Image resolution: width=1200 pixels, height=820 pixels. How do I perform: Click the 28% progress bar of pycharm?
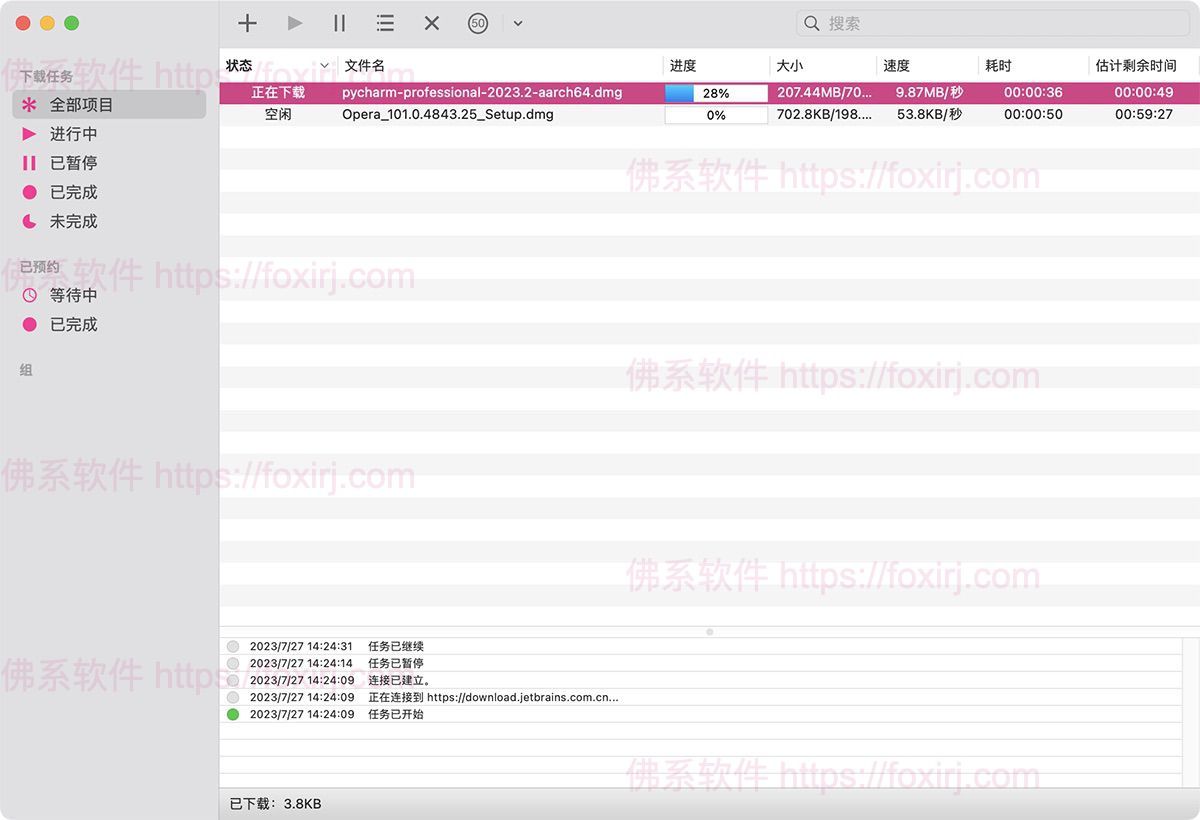tap(716, 93)
